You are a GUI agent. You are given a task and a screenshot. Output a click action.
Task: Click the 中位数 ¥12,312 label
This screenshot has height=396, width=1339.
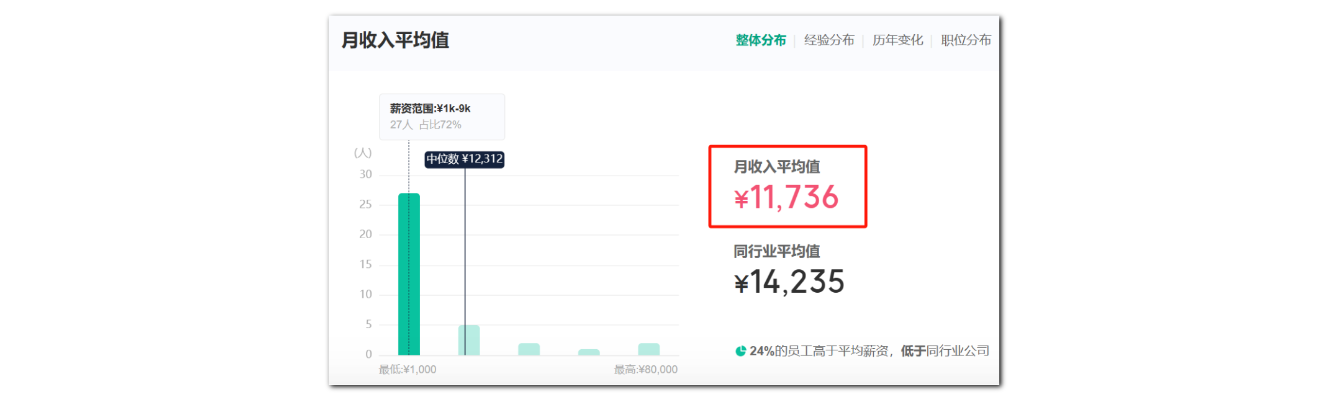point(465,159)
